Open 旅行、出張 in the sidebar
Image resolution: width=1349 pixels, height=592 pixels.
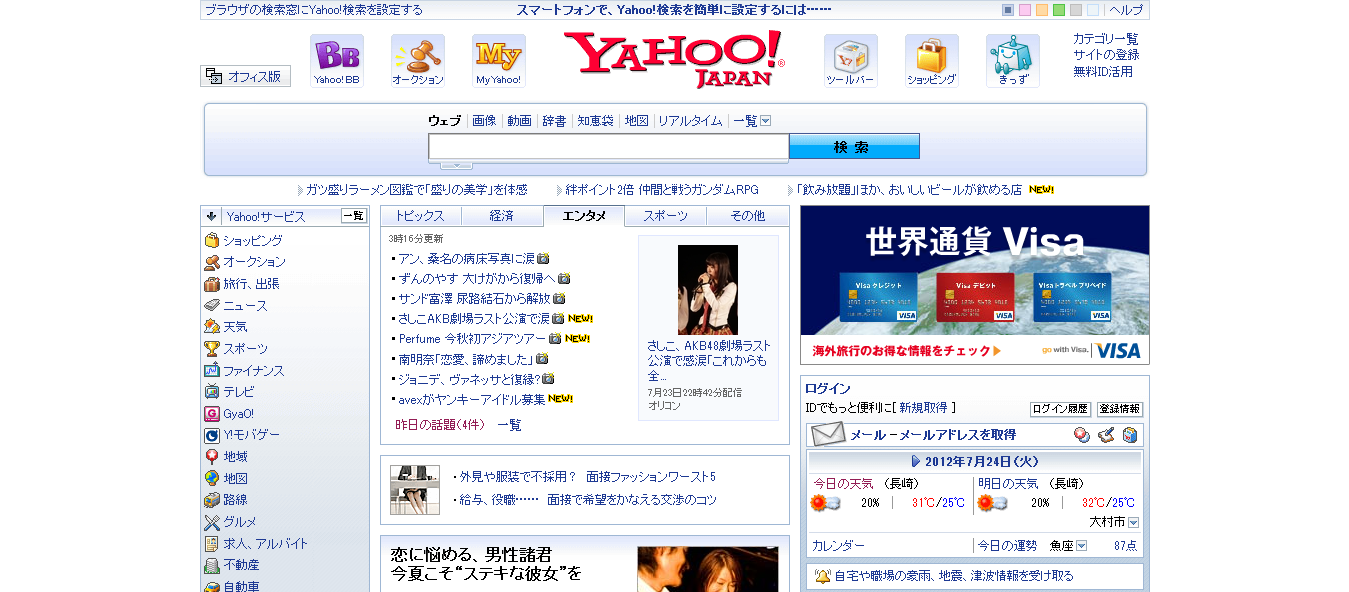pyautogui.click(x=251, y=284)
